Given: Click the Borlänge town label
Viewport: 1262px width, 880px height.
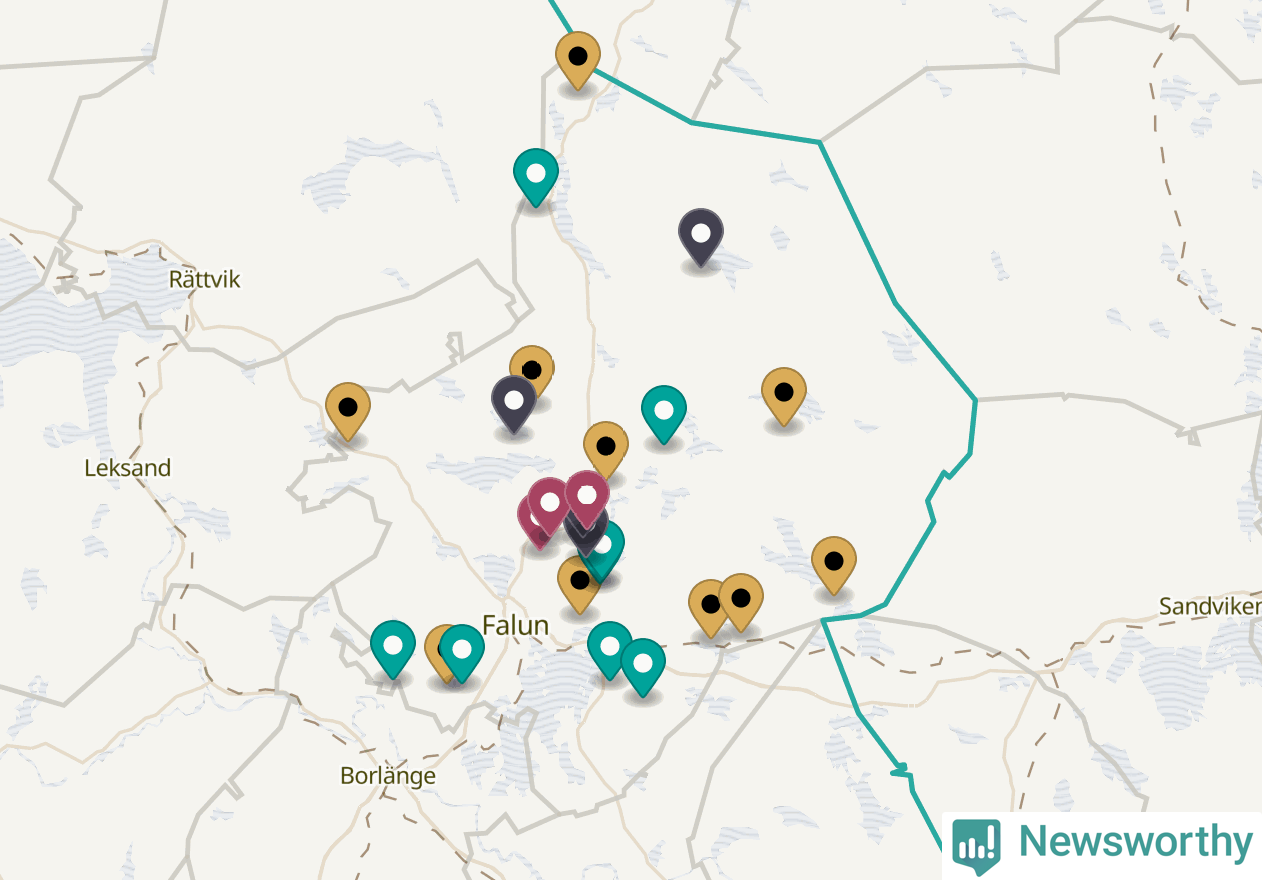Looking at the screenshot, I should point(388,776).
